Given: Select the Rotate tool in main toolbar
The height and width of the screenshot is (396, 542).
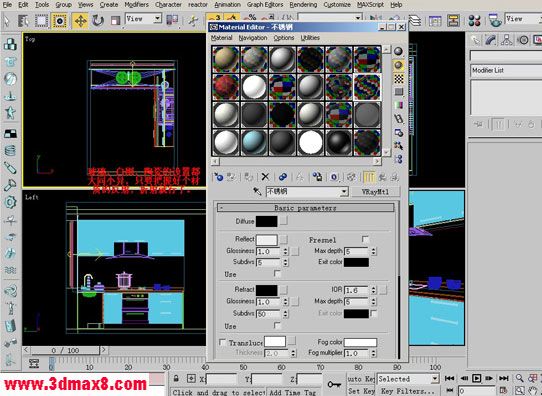Looking at the screenshot, I should pos(98,21).
